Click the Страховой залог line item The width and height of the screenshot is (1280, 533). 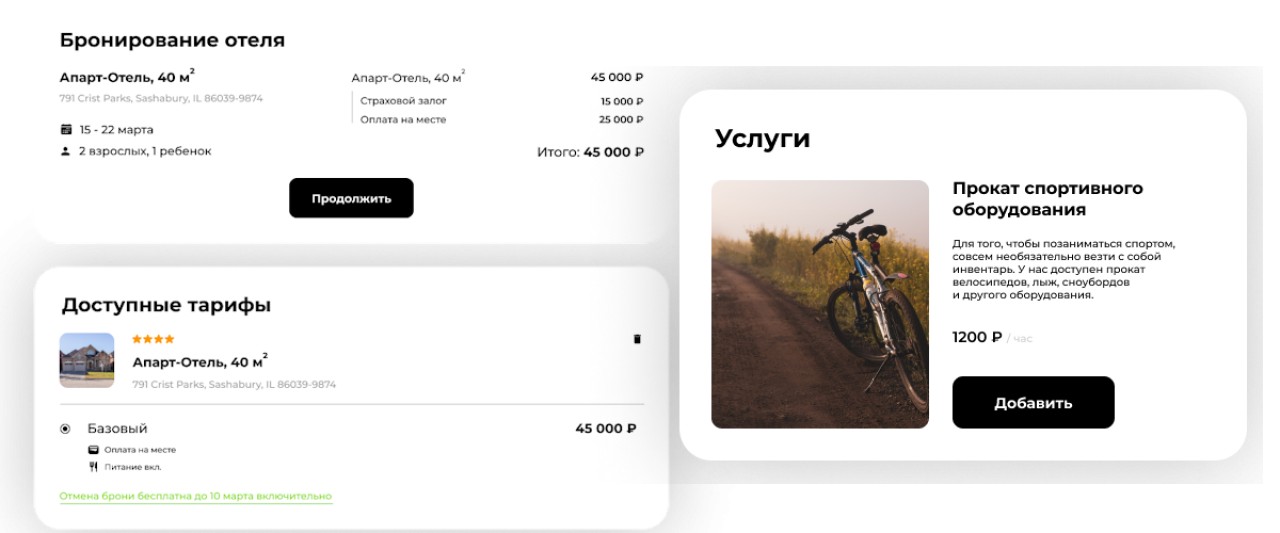404,101
